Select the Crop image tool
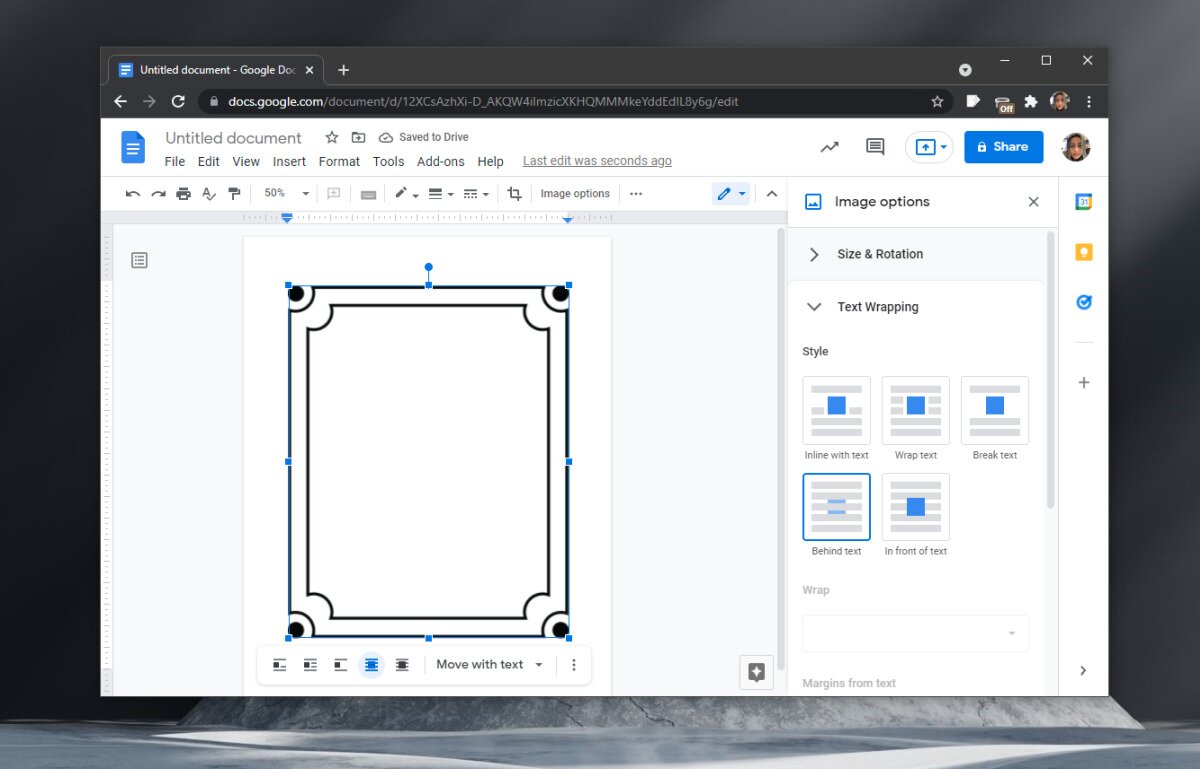Viewport: 1200px width, 769px height. point(514,193)
